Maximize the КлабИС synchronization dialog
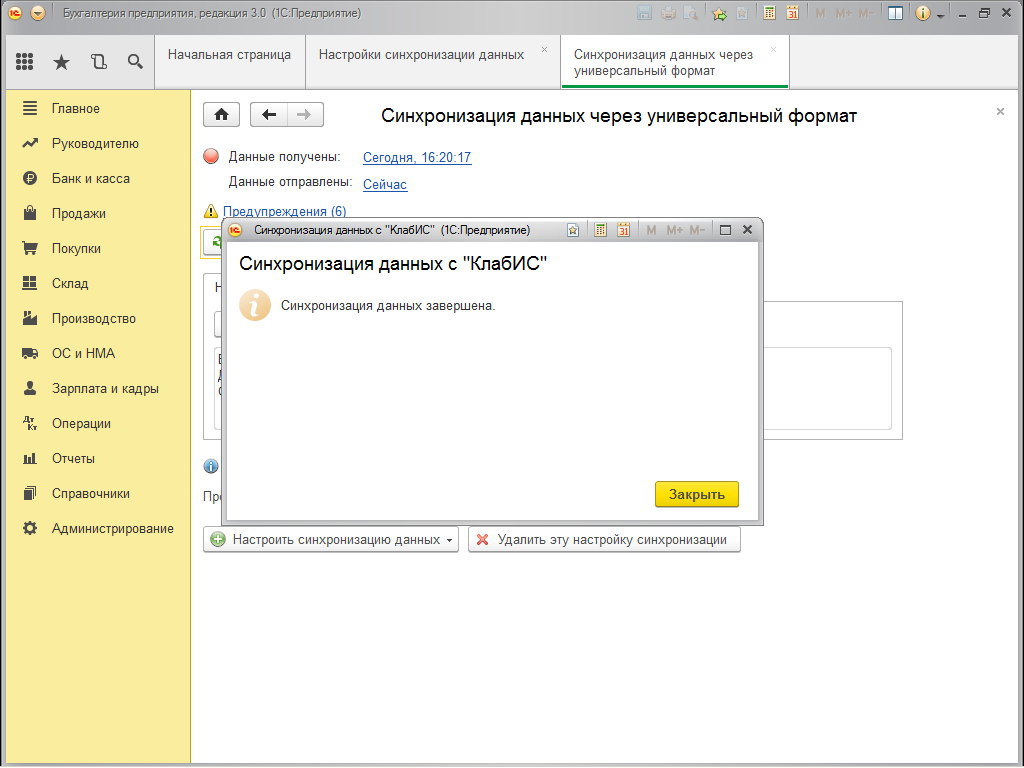The image size is (1024, 768). [x=725, y=230]
